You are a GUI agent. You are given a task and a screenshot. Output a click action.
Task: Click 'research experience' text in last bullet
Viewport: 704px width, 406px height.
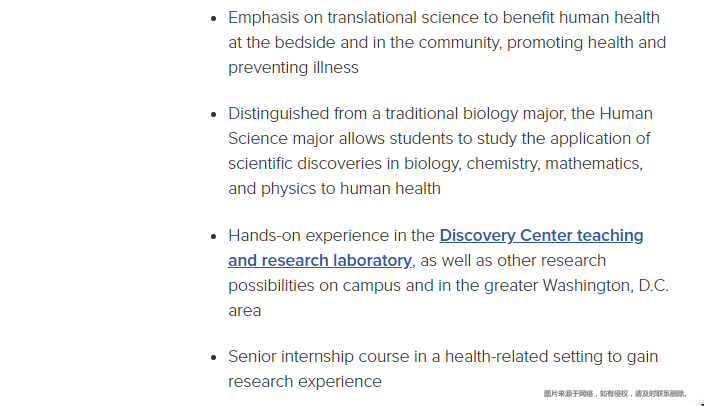[x=305, y=382]
